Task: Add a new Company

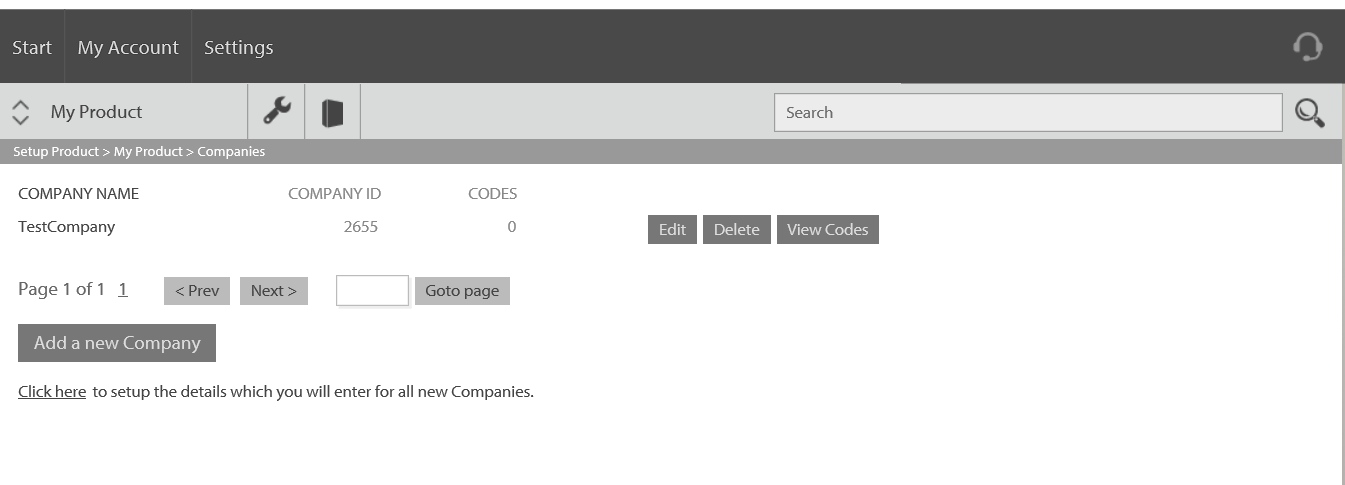Action: coord(117,343)
